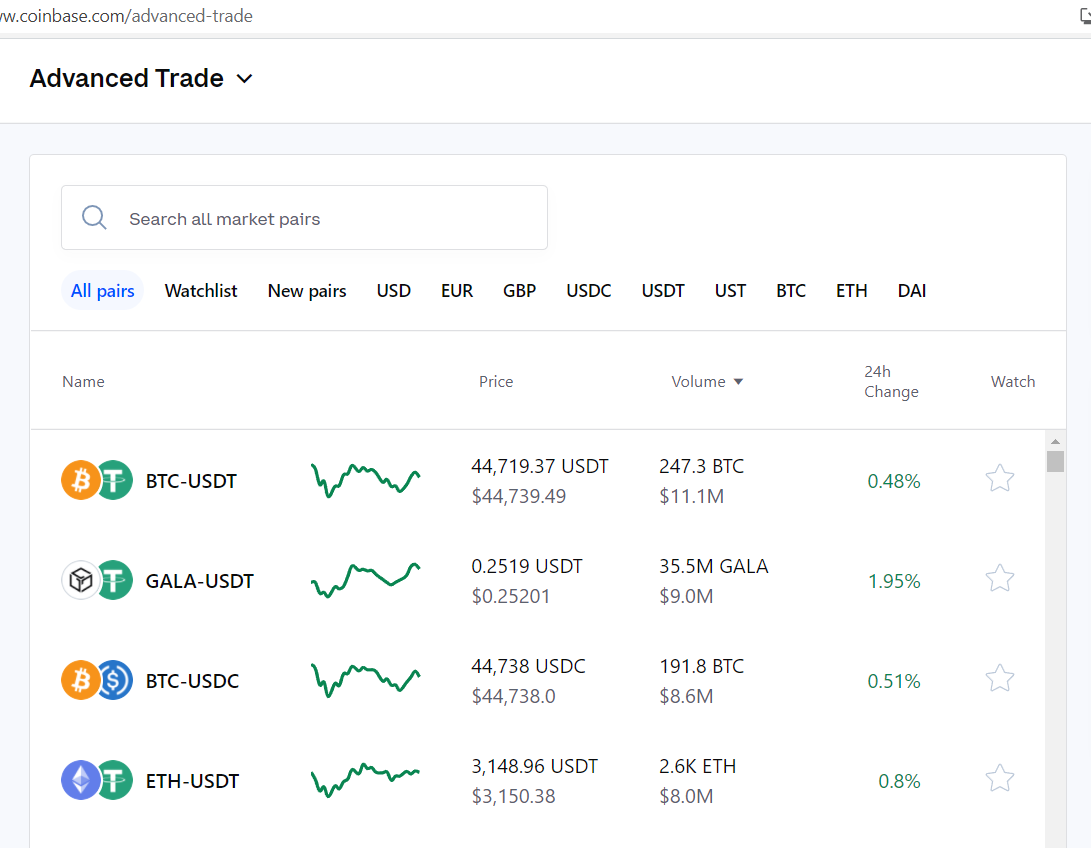Star the ETH-USDT pair
1091x848 pixels.
pyautogui.click(x=1000, y=779)
